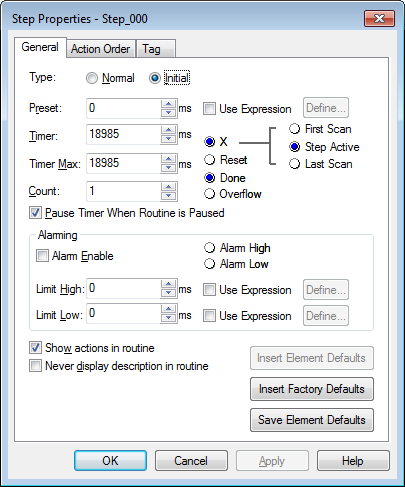Click the Timer value field

(123, 134)
